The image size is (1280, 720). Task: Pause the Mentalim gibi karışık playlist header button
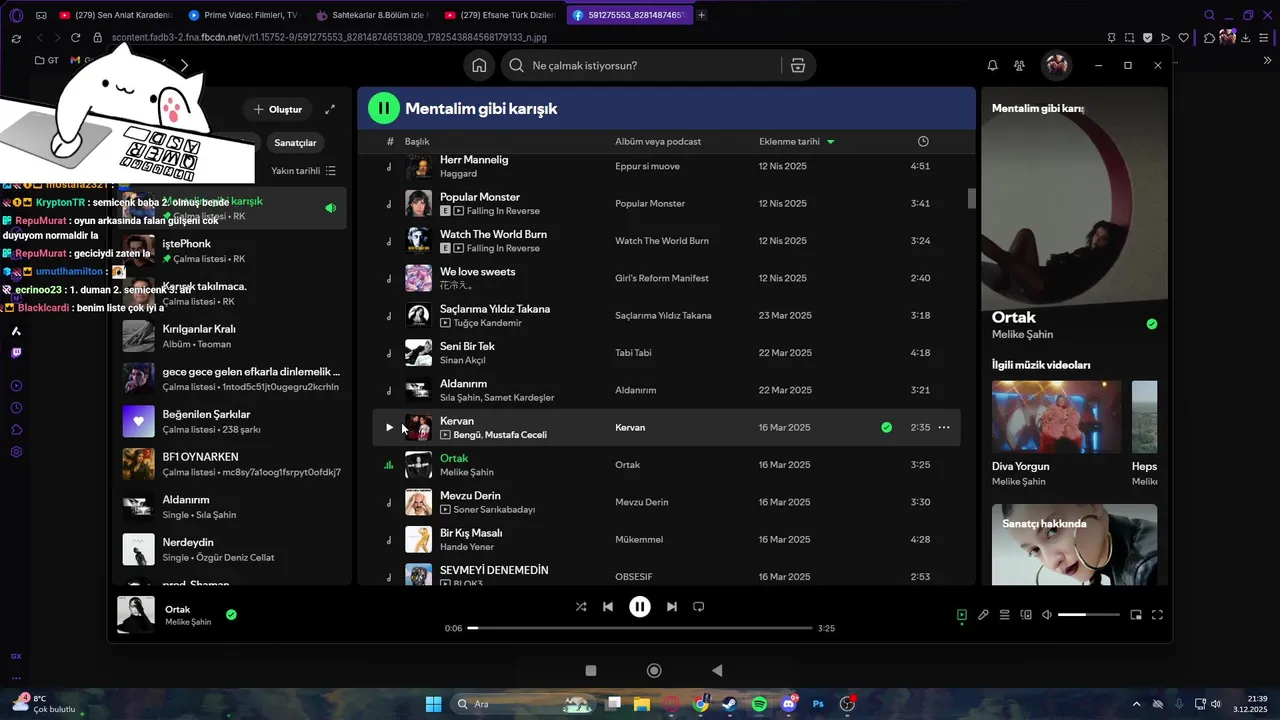point(384,108)
